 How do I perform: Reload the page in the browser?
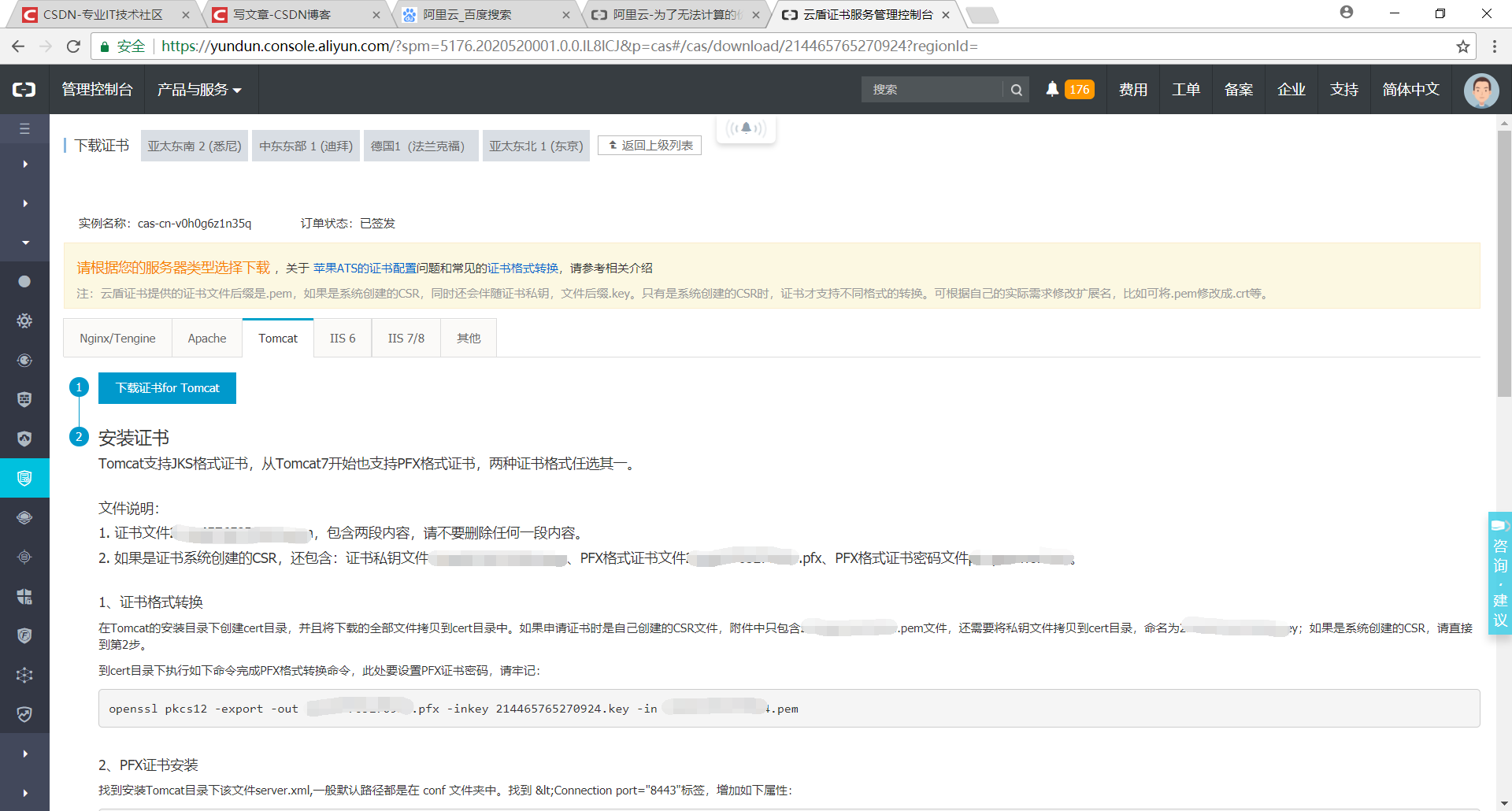73,46
